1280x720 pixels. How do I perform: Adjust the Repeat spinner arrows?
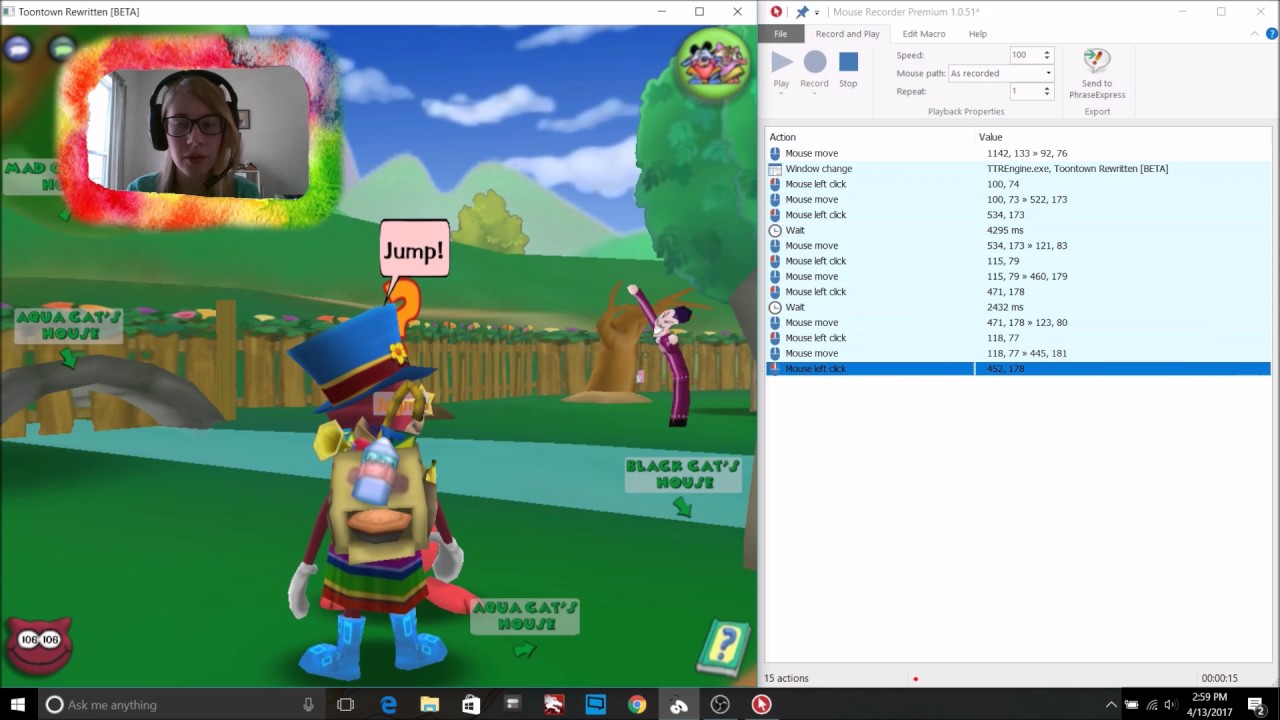coord(1047,91)
